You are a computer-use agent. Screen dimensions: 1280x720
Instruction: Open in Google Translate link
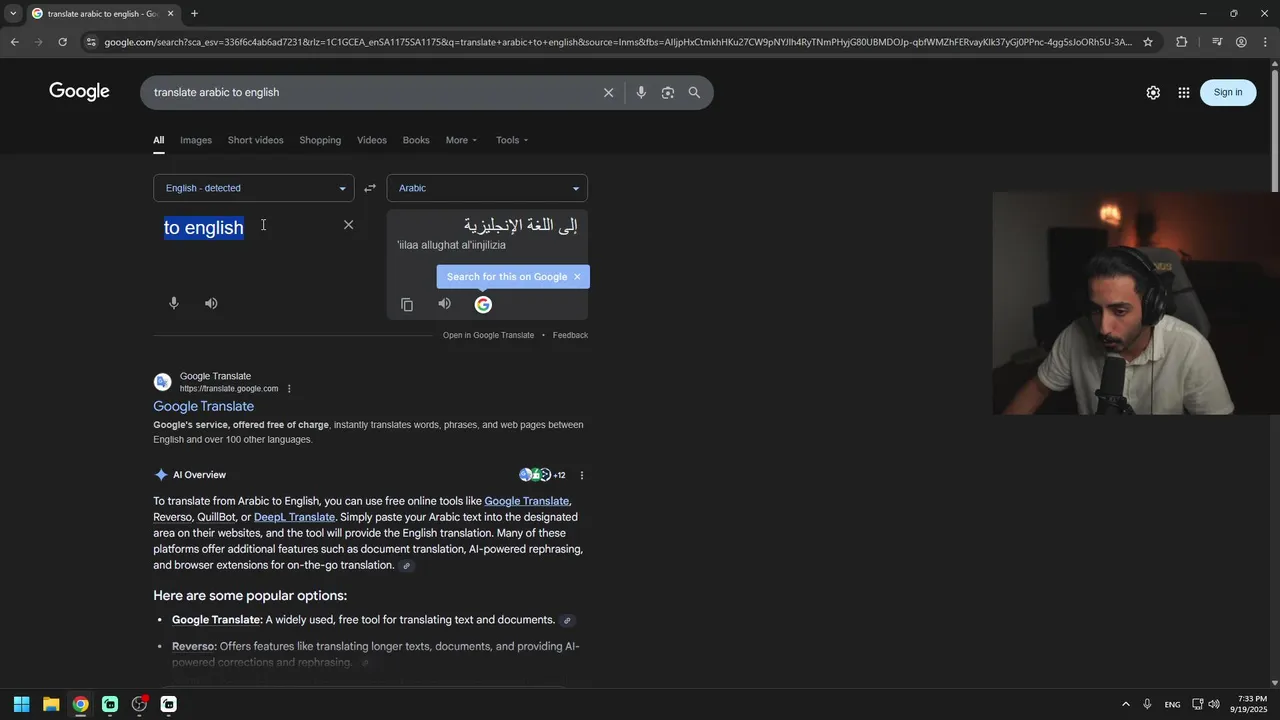(x=488, y=335)
